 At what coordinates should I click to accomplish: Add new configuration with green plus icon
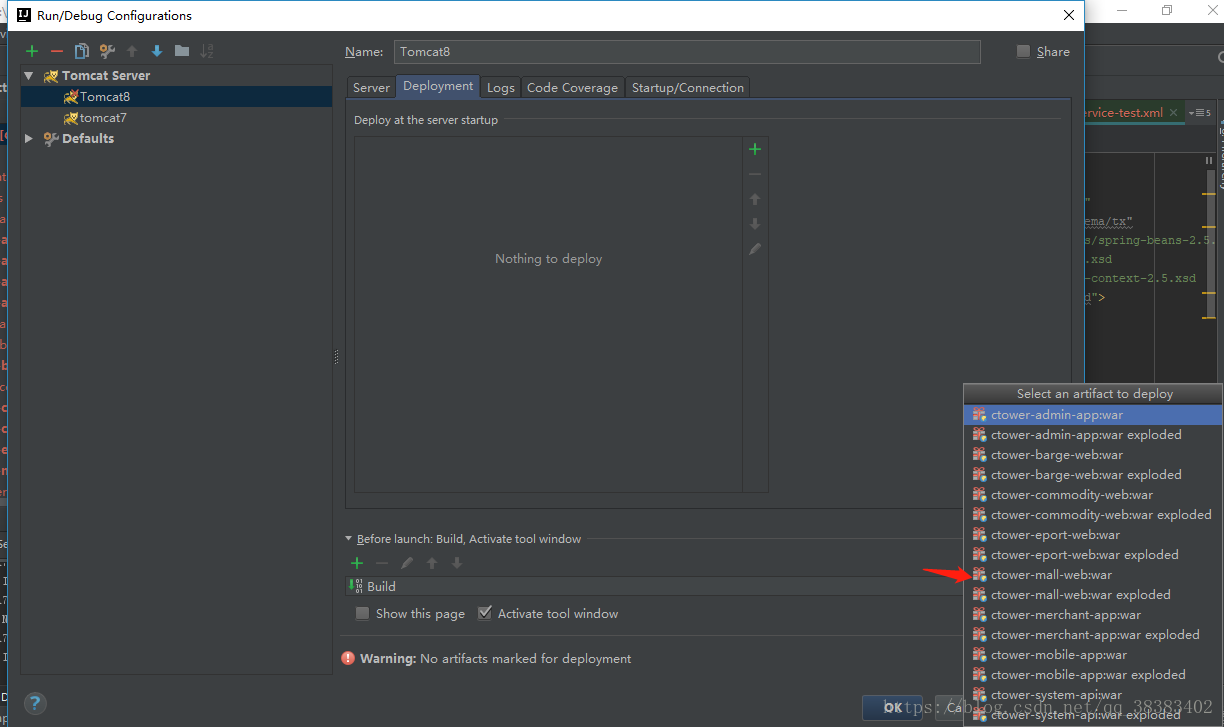click(32, 51)
